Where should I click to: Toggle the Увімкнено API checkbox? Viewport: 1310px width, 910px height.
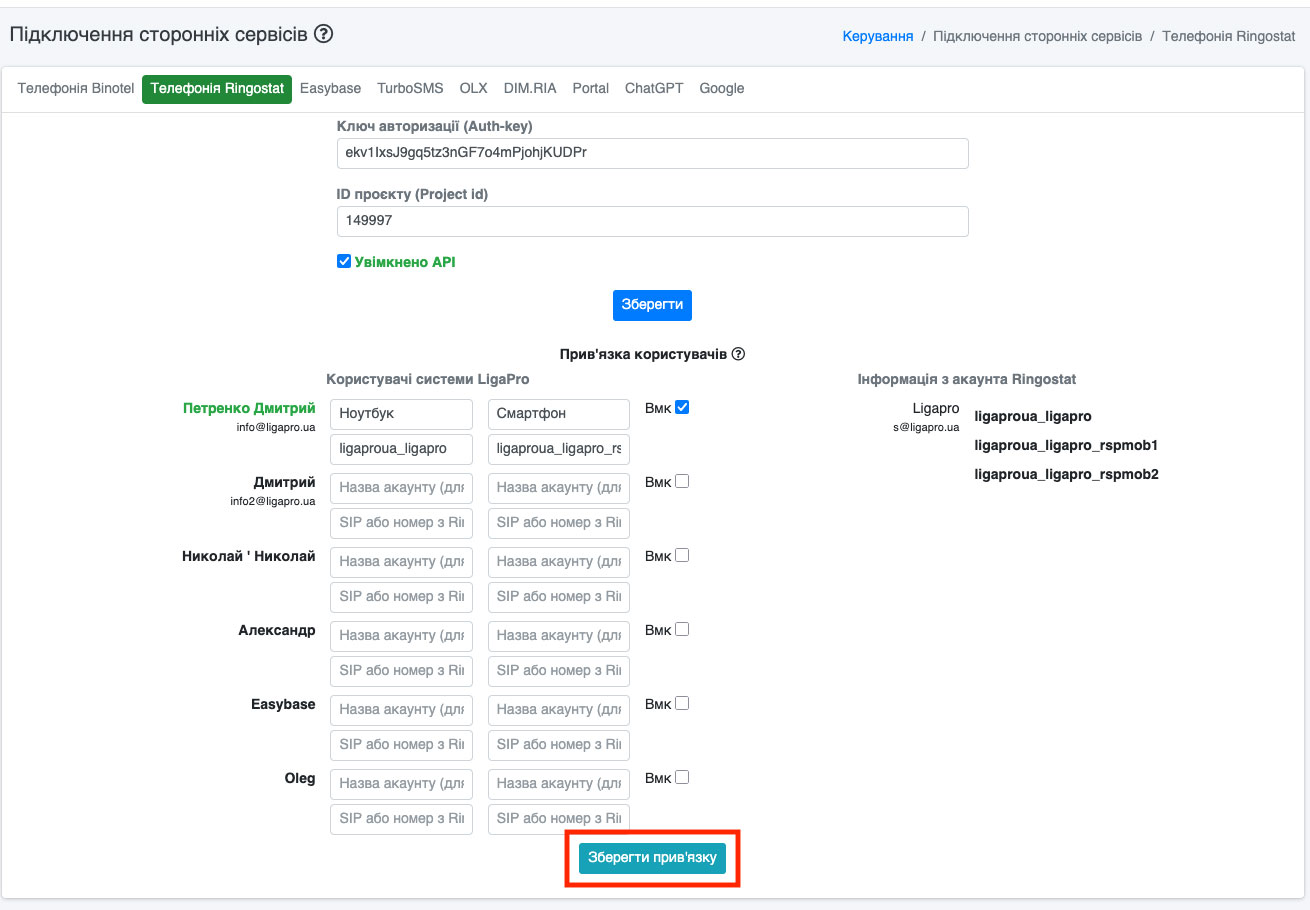click(x=344, y=262)
